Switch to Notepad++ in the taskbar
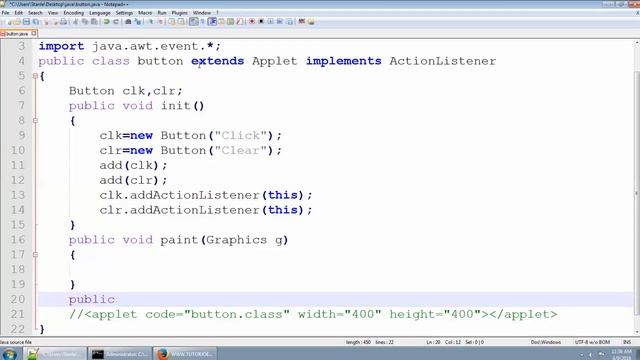 (54, 353)
